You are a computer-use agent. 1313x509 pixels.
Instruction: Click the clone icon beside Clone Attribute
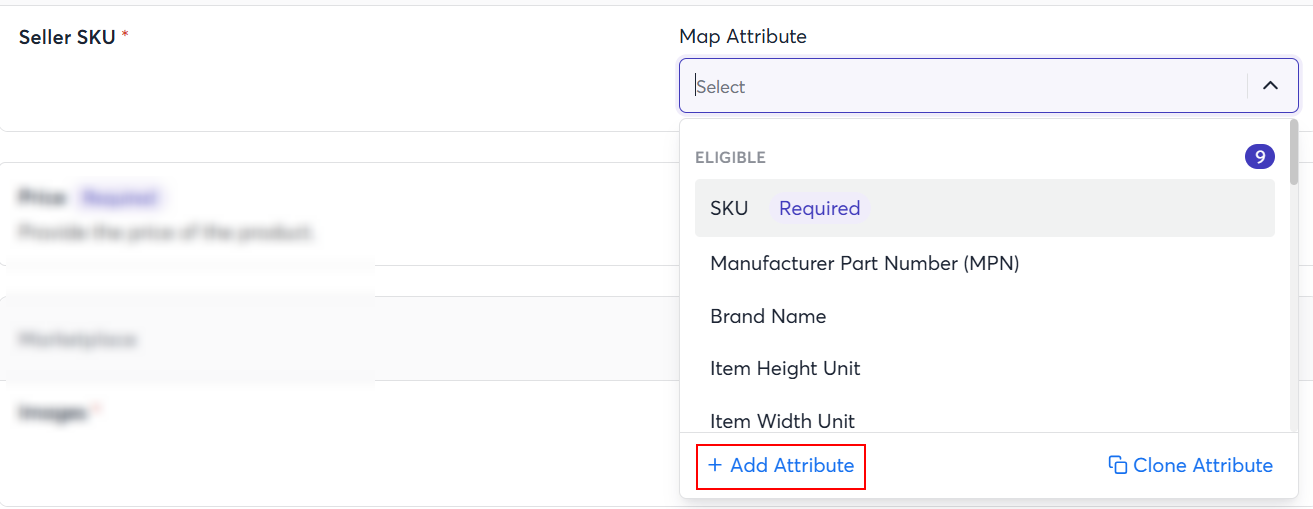(1117, 466)
